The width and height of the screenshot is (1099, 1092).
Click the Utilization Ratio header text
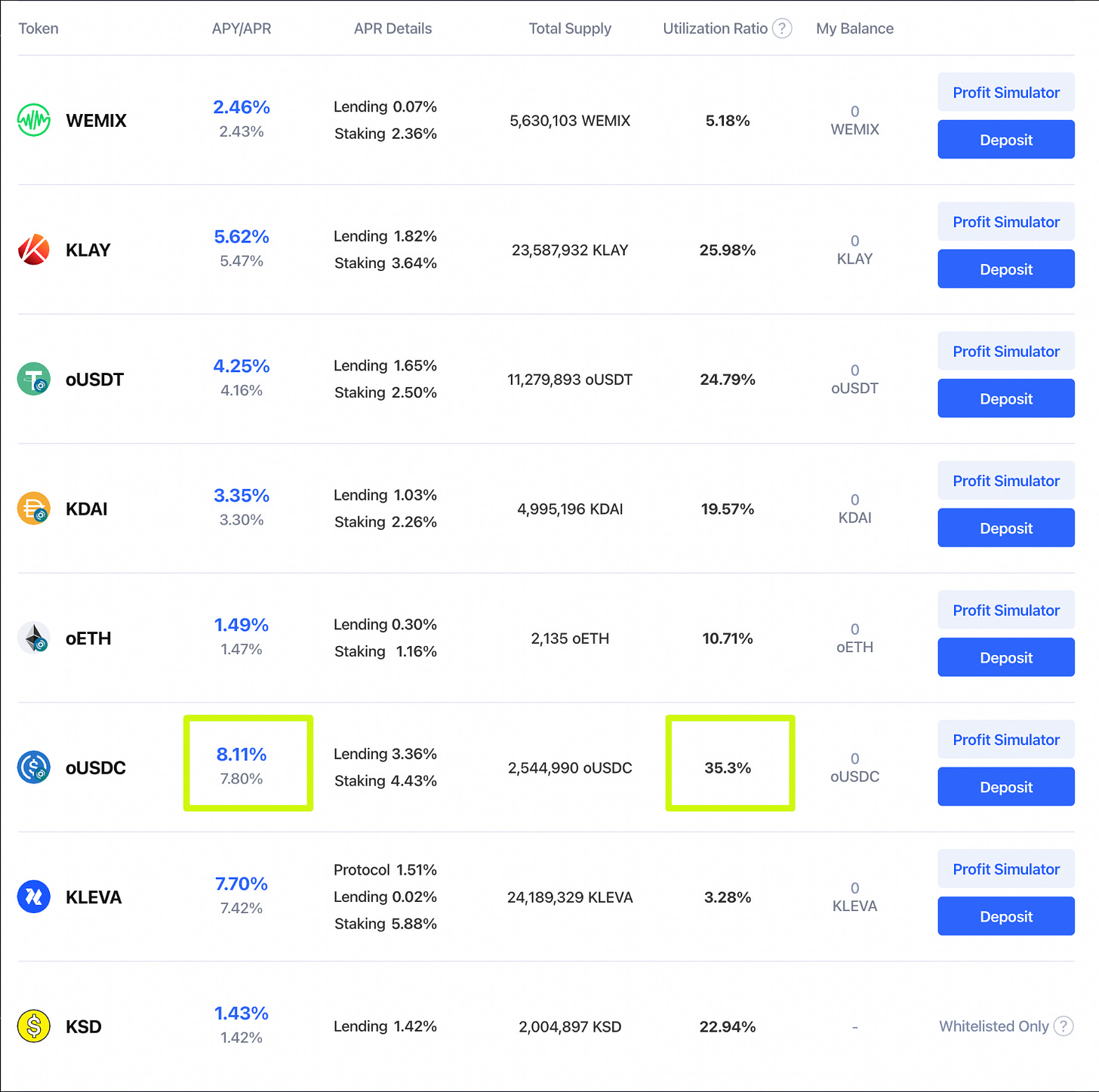(715, 29)
